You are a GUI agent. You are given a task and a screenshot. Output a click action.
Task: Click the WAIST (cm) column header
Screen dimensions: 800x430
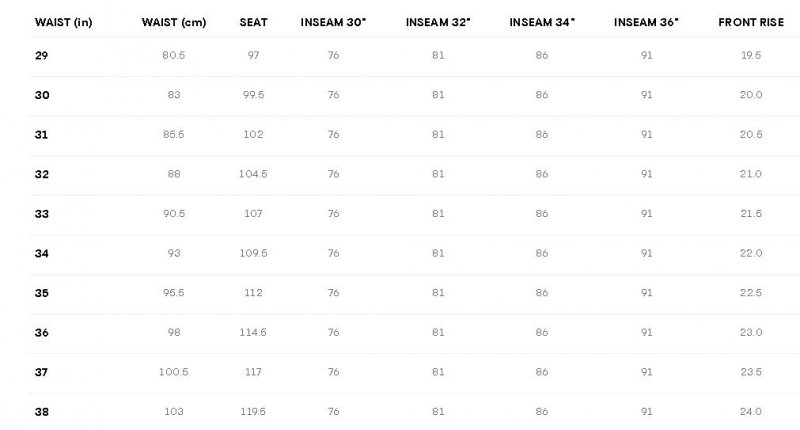point(174,22)
